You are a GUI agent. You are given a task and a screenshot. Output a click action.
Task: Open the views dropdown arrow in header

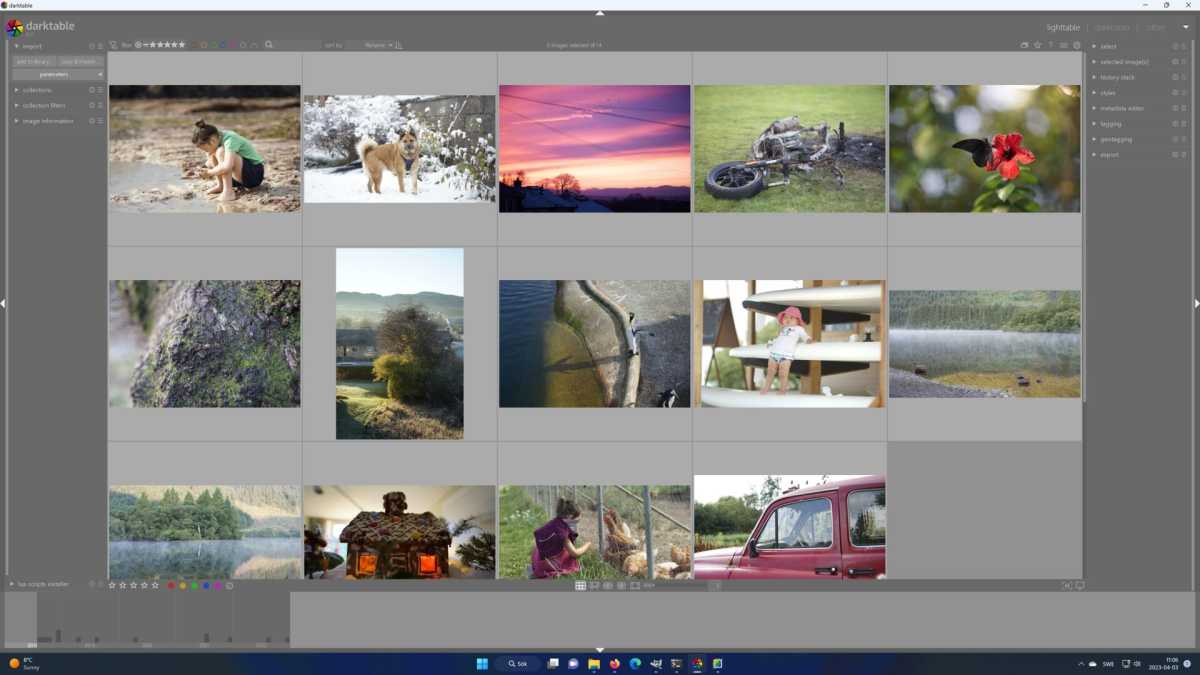[x=1185, y=27]
